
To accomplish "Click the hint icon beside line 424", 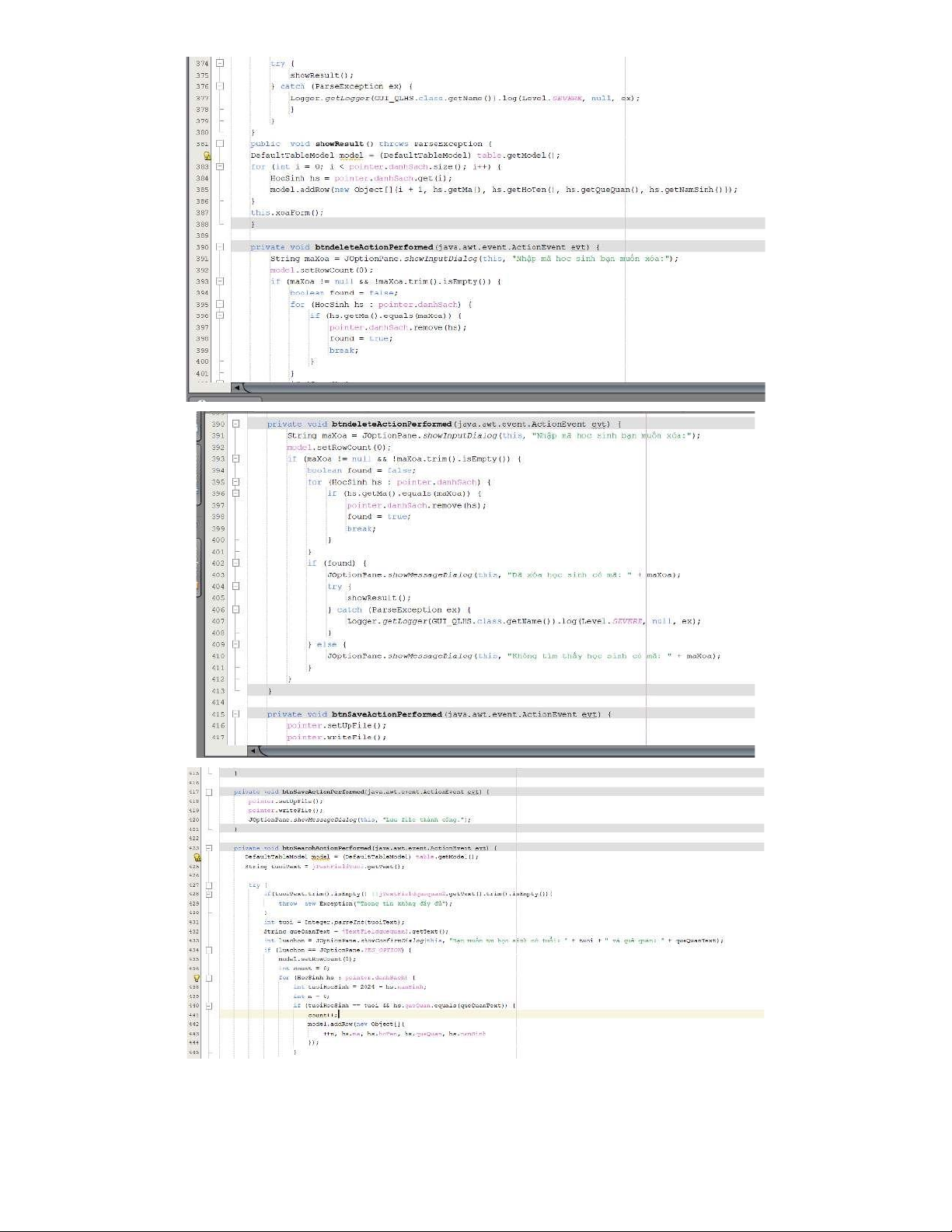I will 197,857.
